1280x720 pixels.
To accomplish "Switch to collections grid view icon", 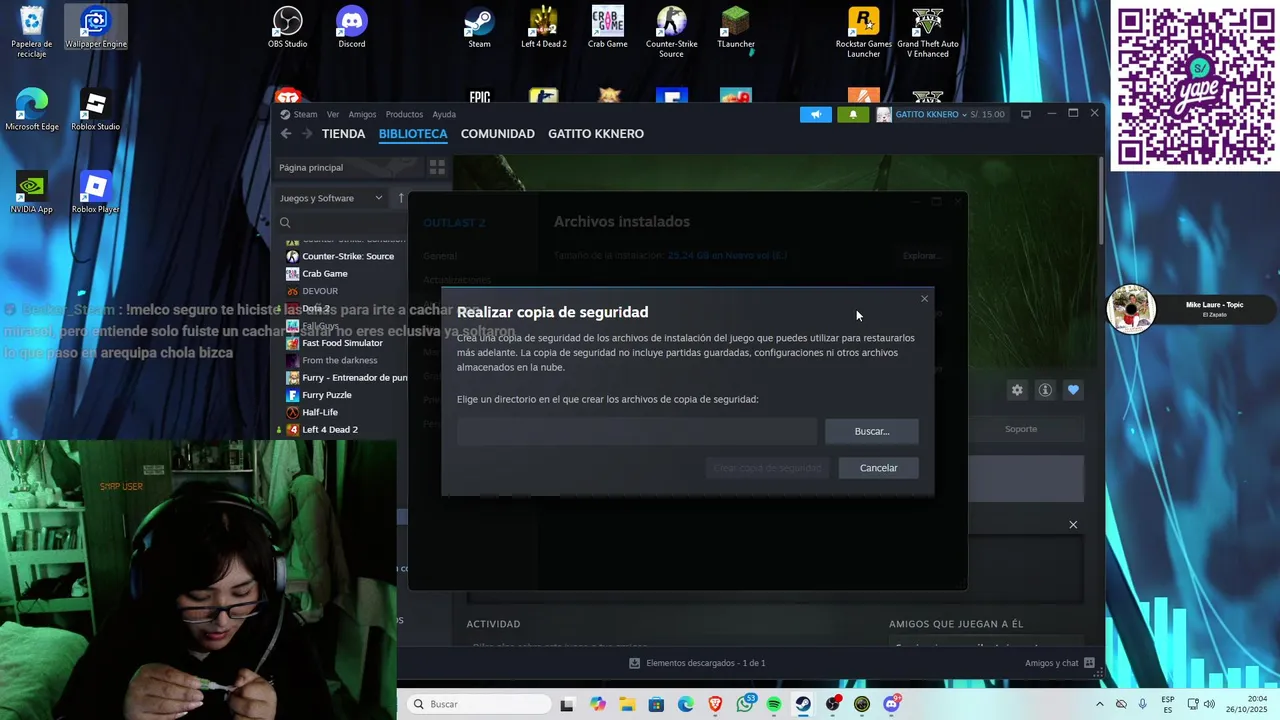I will (x=437, y=167).
